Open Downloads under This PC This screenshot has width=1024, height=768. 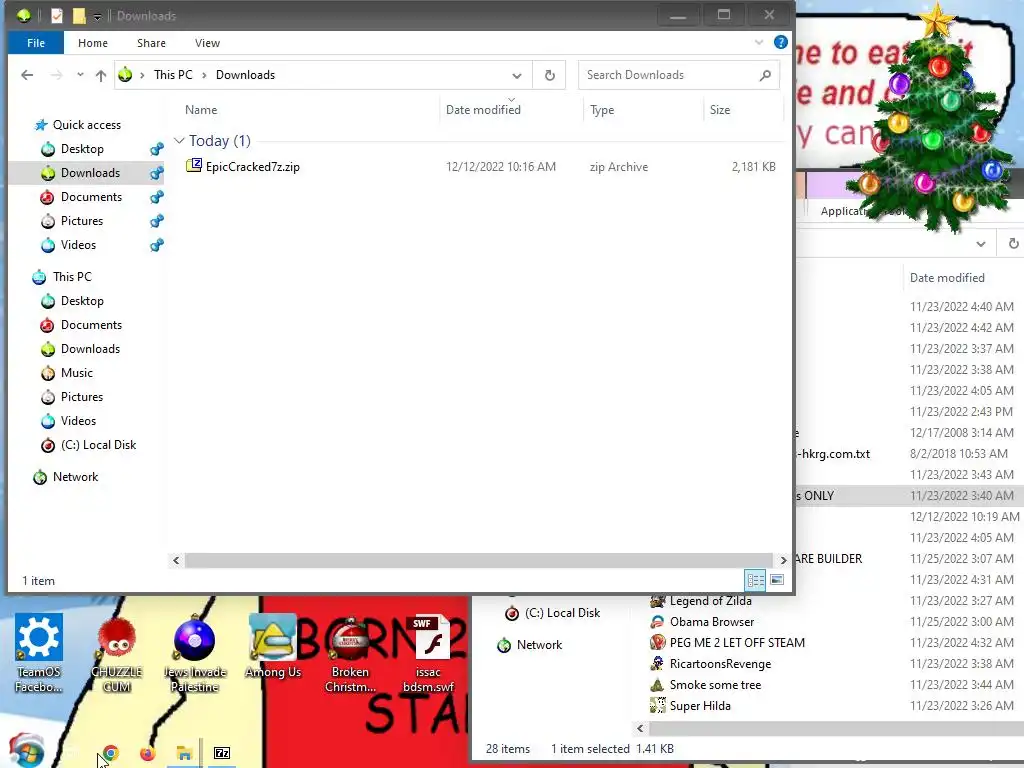(x=91, y=349)
